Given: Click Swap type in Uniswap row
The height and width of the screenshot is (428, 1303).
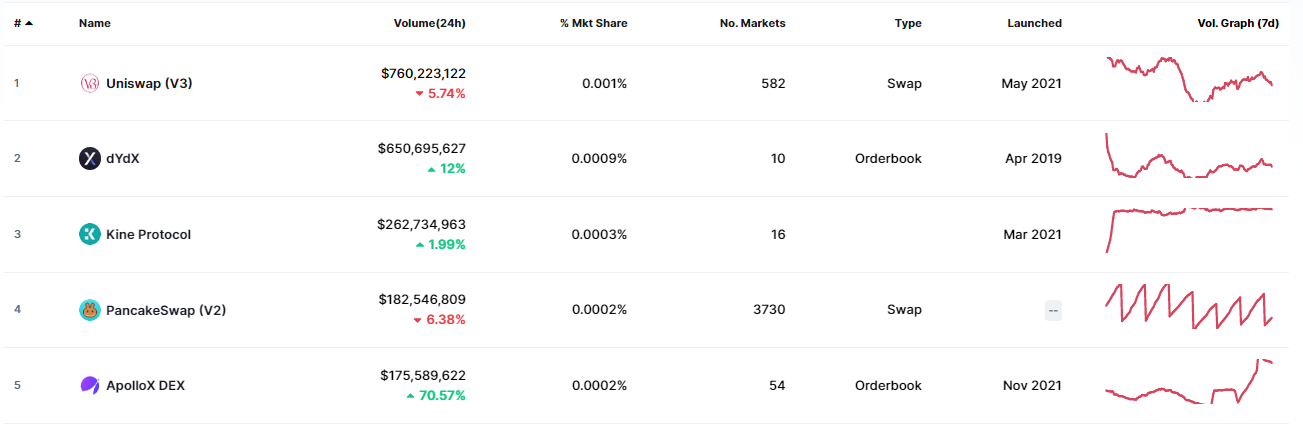Looking at the screenshot, I should (x=904, y=83).
